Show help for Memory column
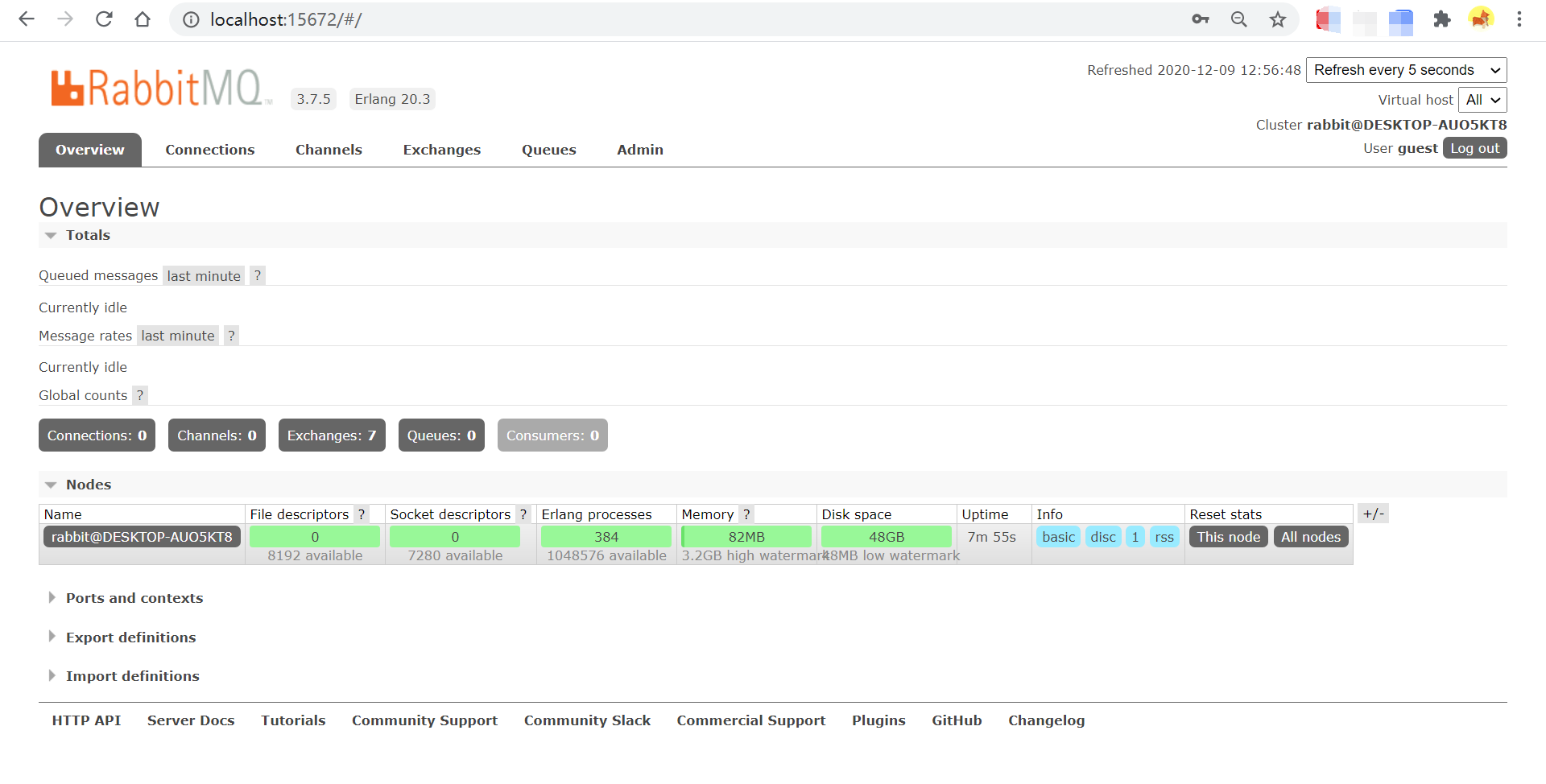This screenshot has height=784, width=1546. [x=746, y=514]
